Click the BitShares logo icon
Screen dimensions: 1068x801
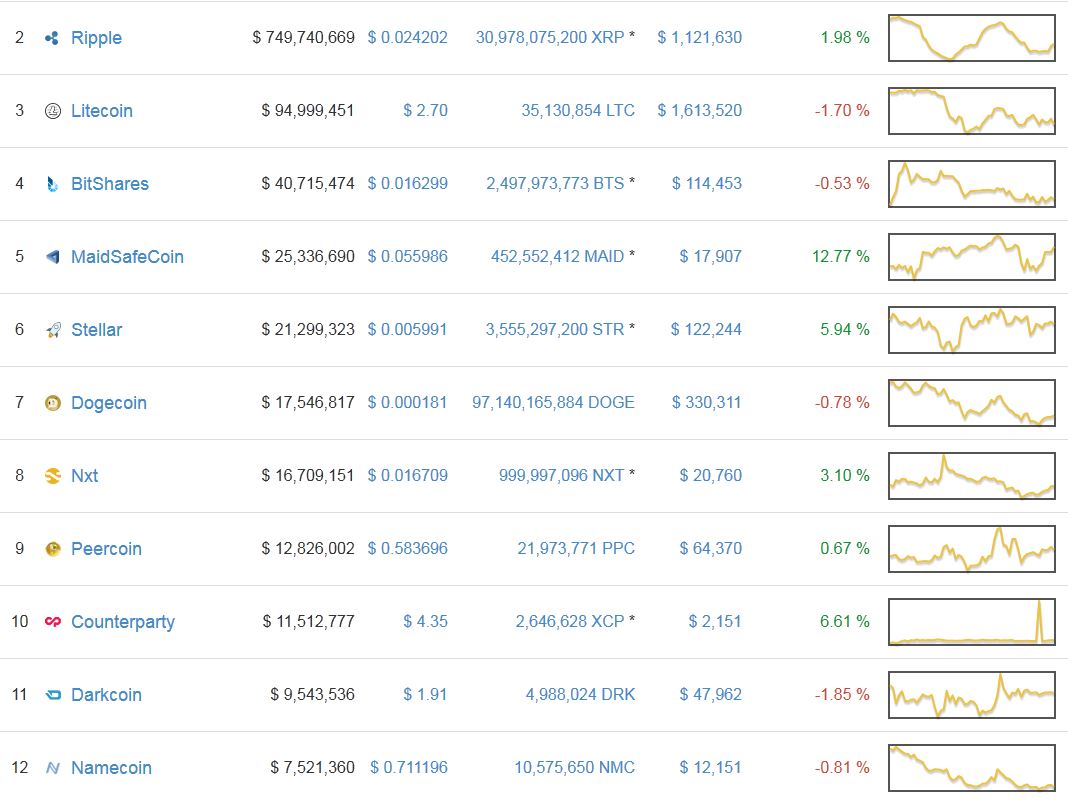(52, 184)
